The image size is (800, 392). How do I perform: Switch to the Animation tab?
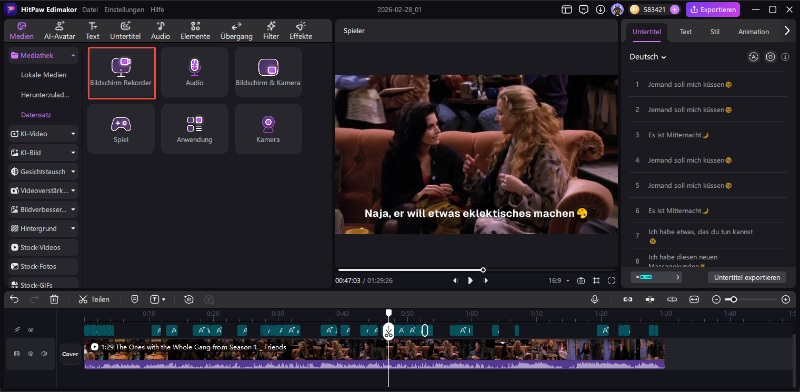pos(754,32)
